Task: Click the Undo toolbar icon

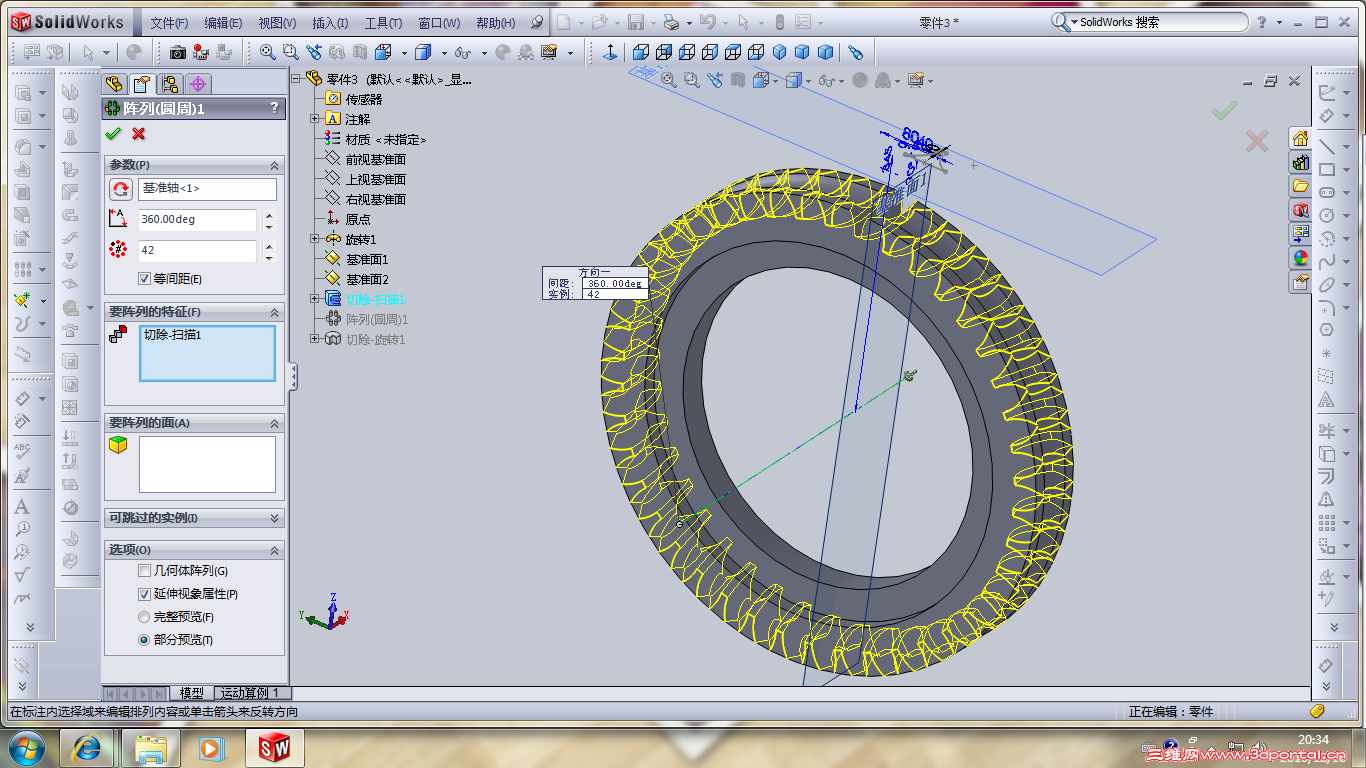Action: (708, 22)
